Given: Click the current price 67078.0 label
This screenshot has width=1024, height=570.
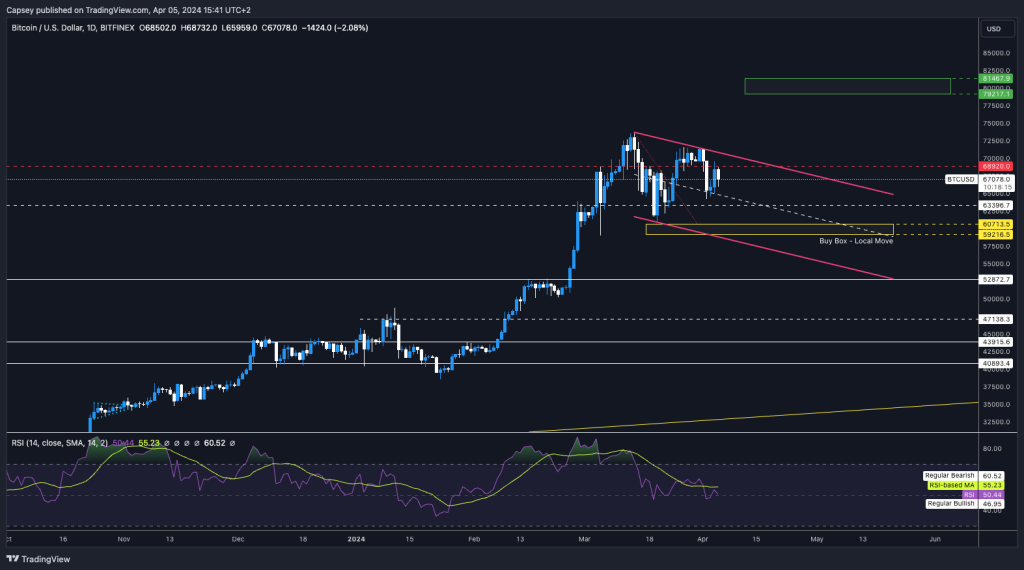Looking at the screenshot, I should [x=997, y=179].
